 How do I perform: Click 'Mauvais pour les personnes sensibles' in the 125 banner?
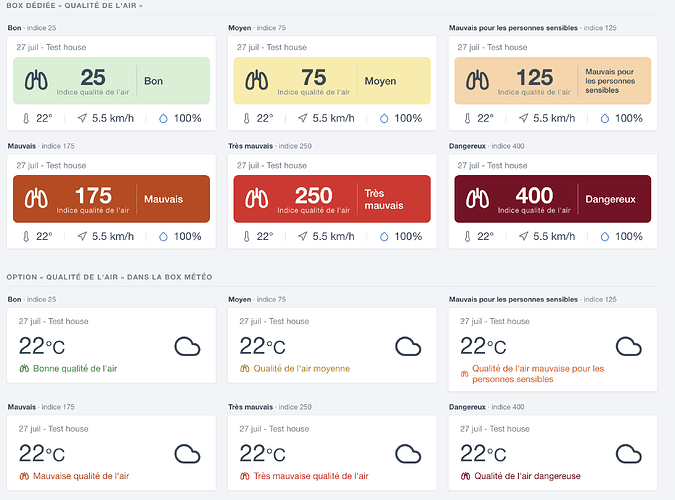610,81
